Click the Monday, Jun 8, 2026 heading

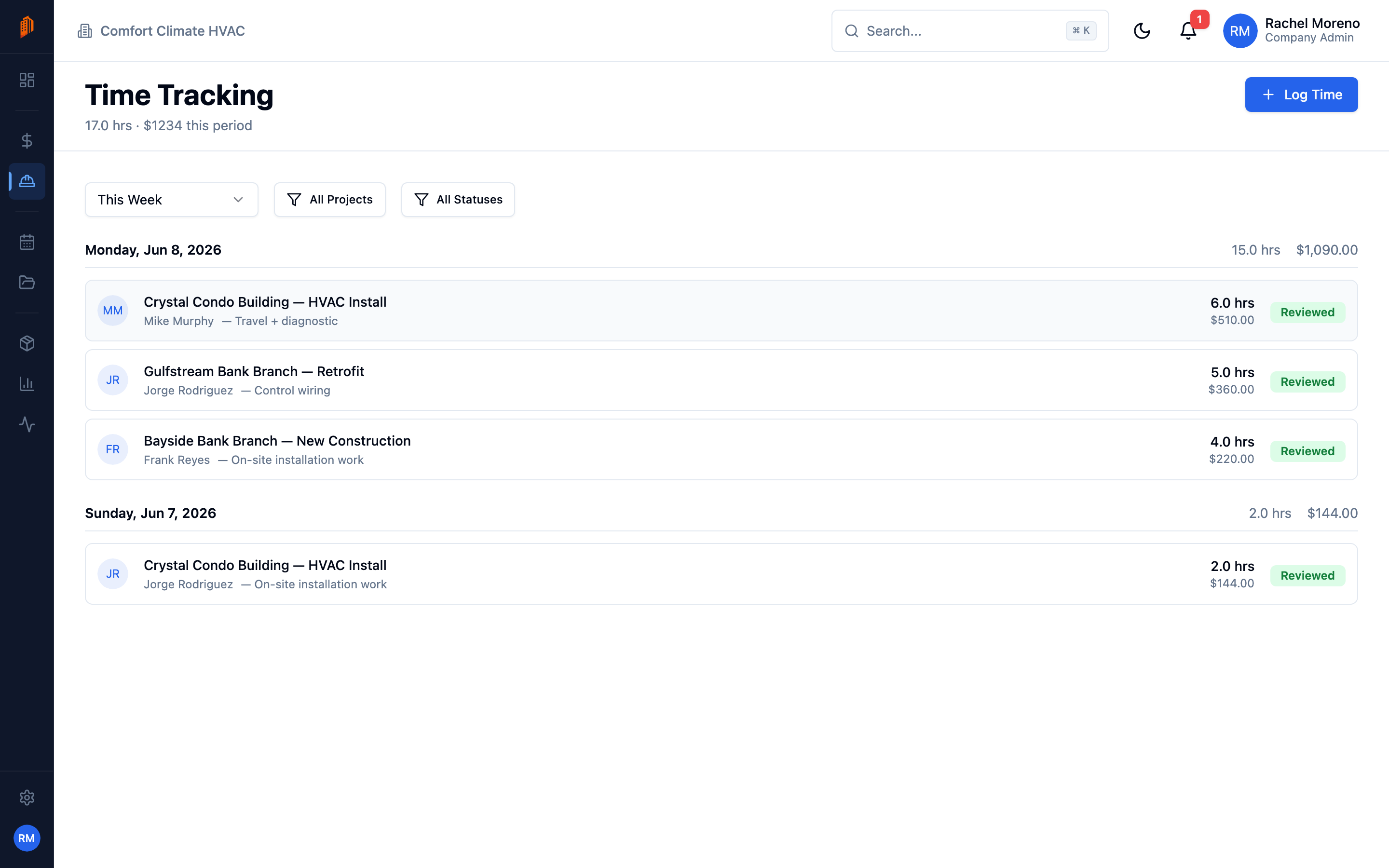tap(153, 250)
